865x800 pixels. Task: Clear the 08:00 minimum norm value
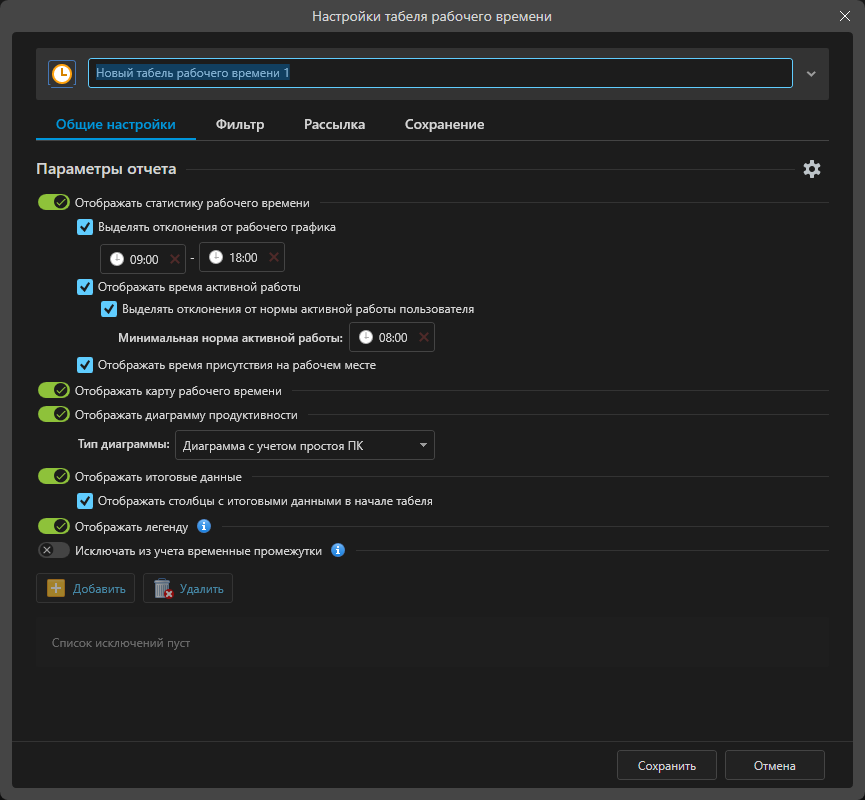[423, 338]
